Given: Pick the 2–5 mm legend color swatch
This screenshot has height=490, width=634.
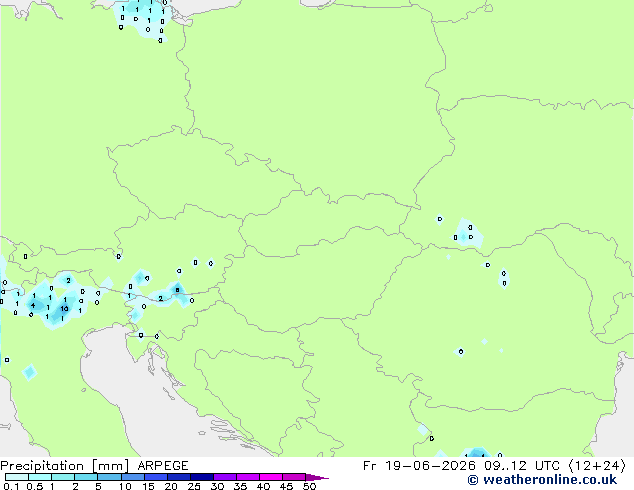Looking at the screenshot, I should click(86, 477).
